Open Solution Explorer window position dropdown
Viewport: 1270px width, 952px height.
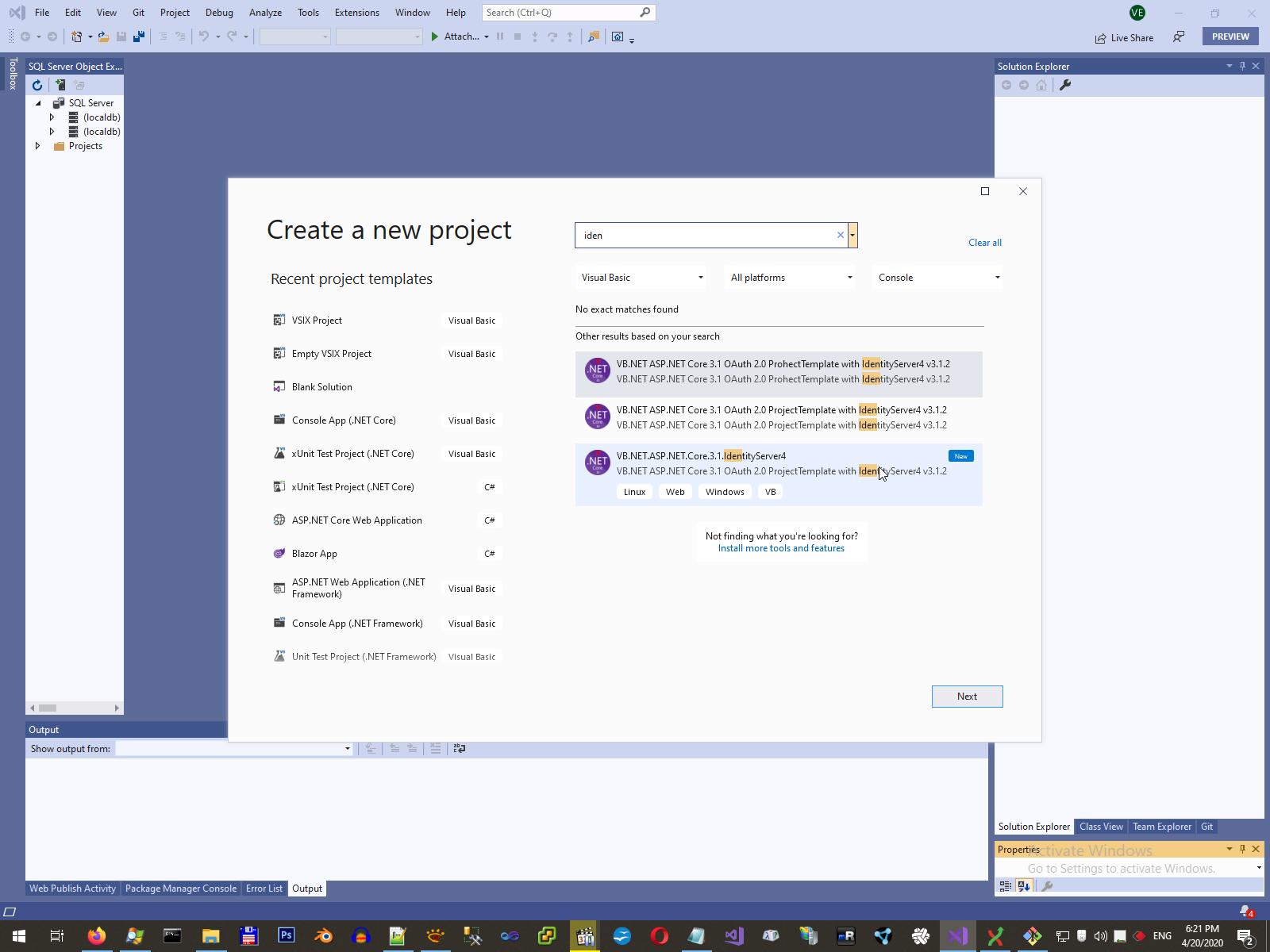click(x=1229, y=66)
